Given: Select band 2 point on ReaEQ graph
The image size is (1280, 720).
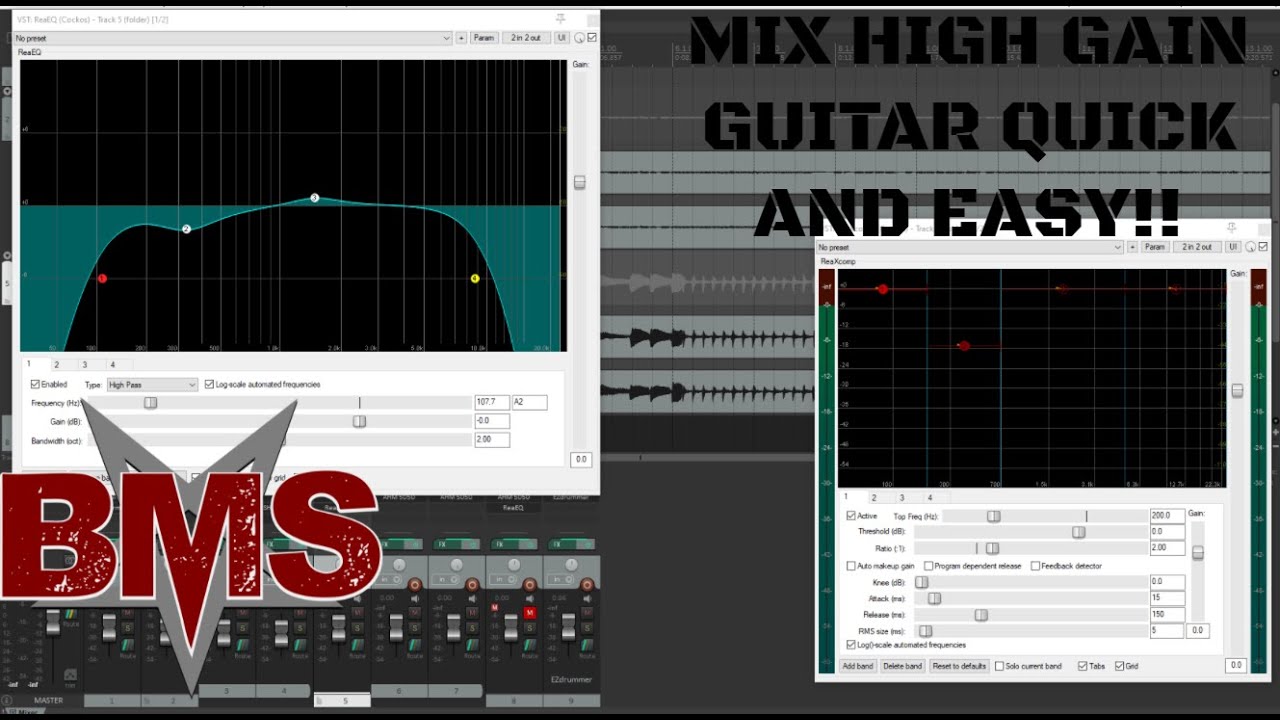Looking at the screenshot, I should point(186,229).
